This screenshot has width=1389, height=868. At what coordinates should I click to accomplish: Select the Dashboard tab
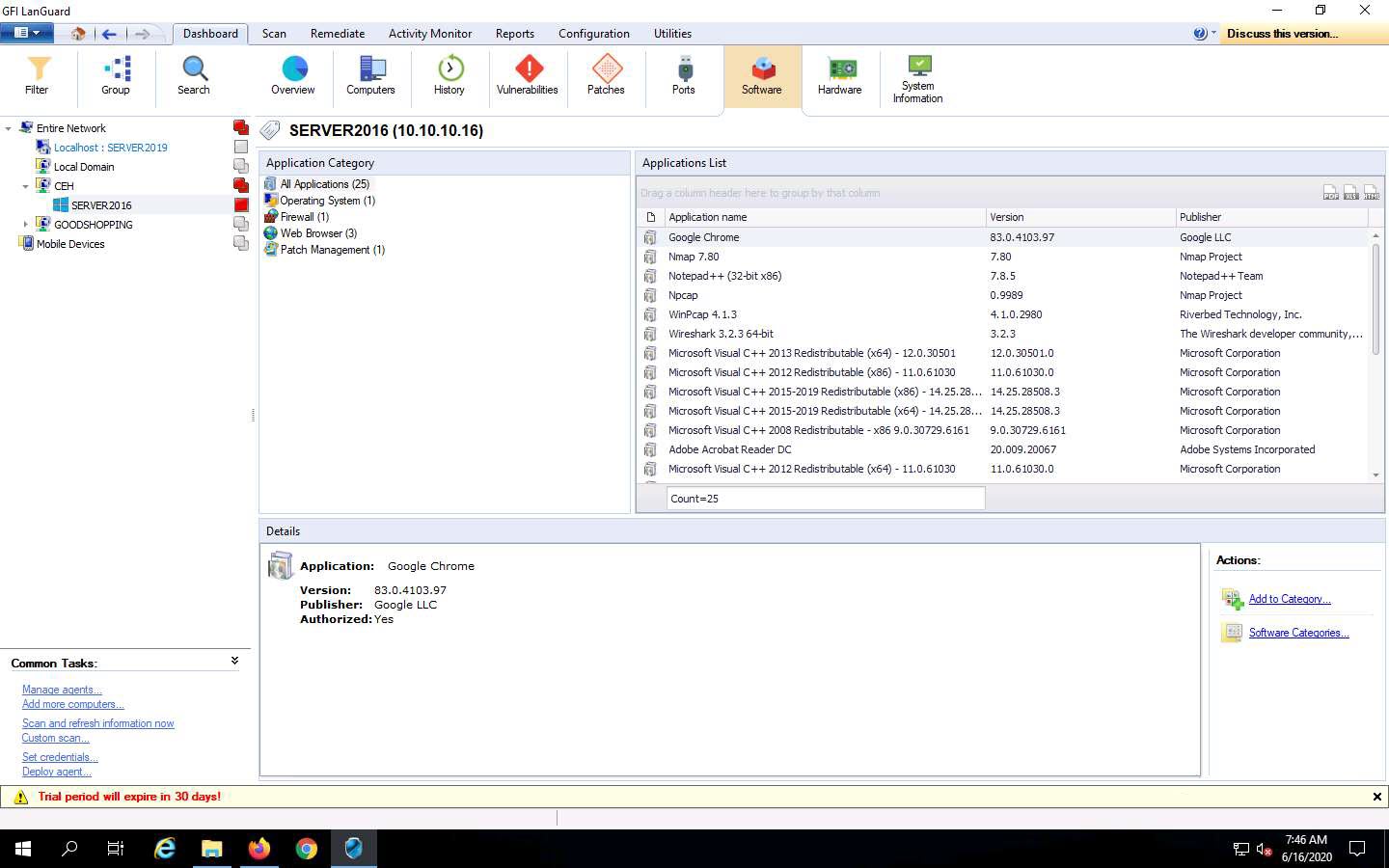click(x=210, y=34)
